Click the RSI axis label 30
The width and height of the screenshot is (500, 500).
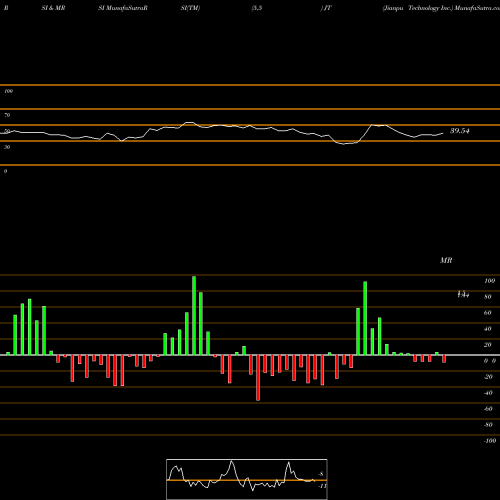coord(7,147)
